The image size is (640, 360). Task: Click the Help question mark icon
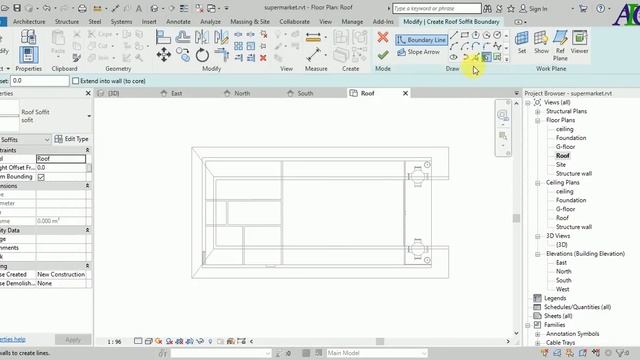coord(600,8)
